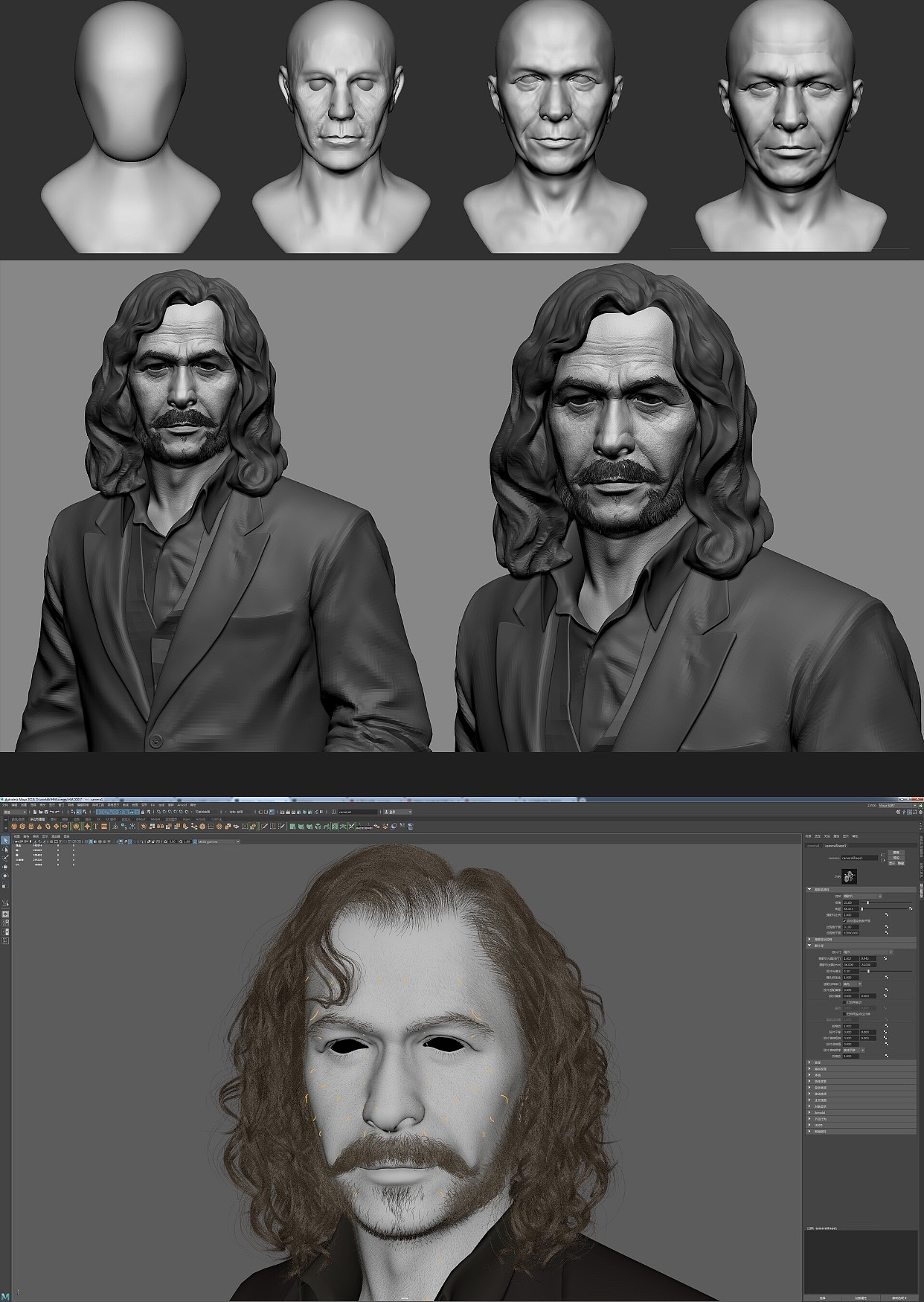
Task: Toggle auto render clip plane checkbox
Action: [844, 921]
